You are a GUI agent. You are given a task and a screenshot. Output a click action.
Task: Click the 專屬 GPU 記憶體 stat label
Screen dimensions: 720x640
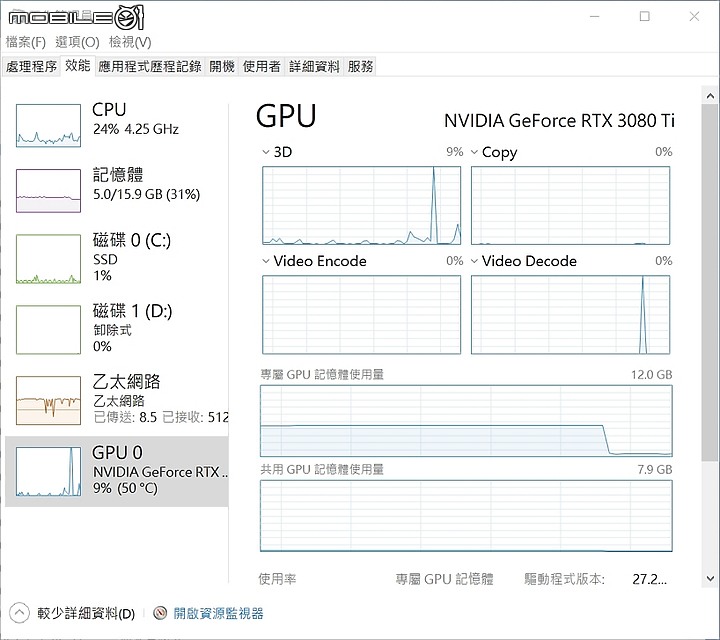(x=444, y=579)
